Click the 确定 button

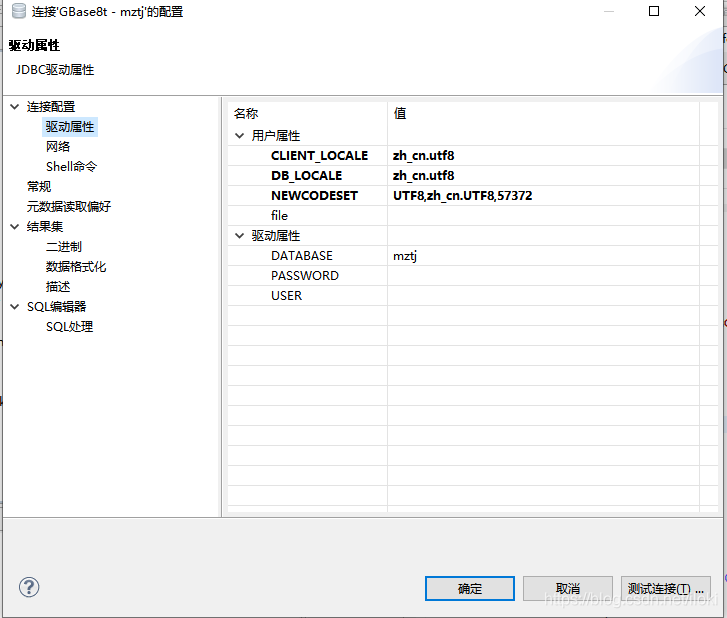click(470, 588)
